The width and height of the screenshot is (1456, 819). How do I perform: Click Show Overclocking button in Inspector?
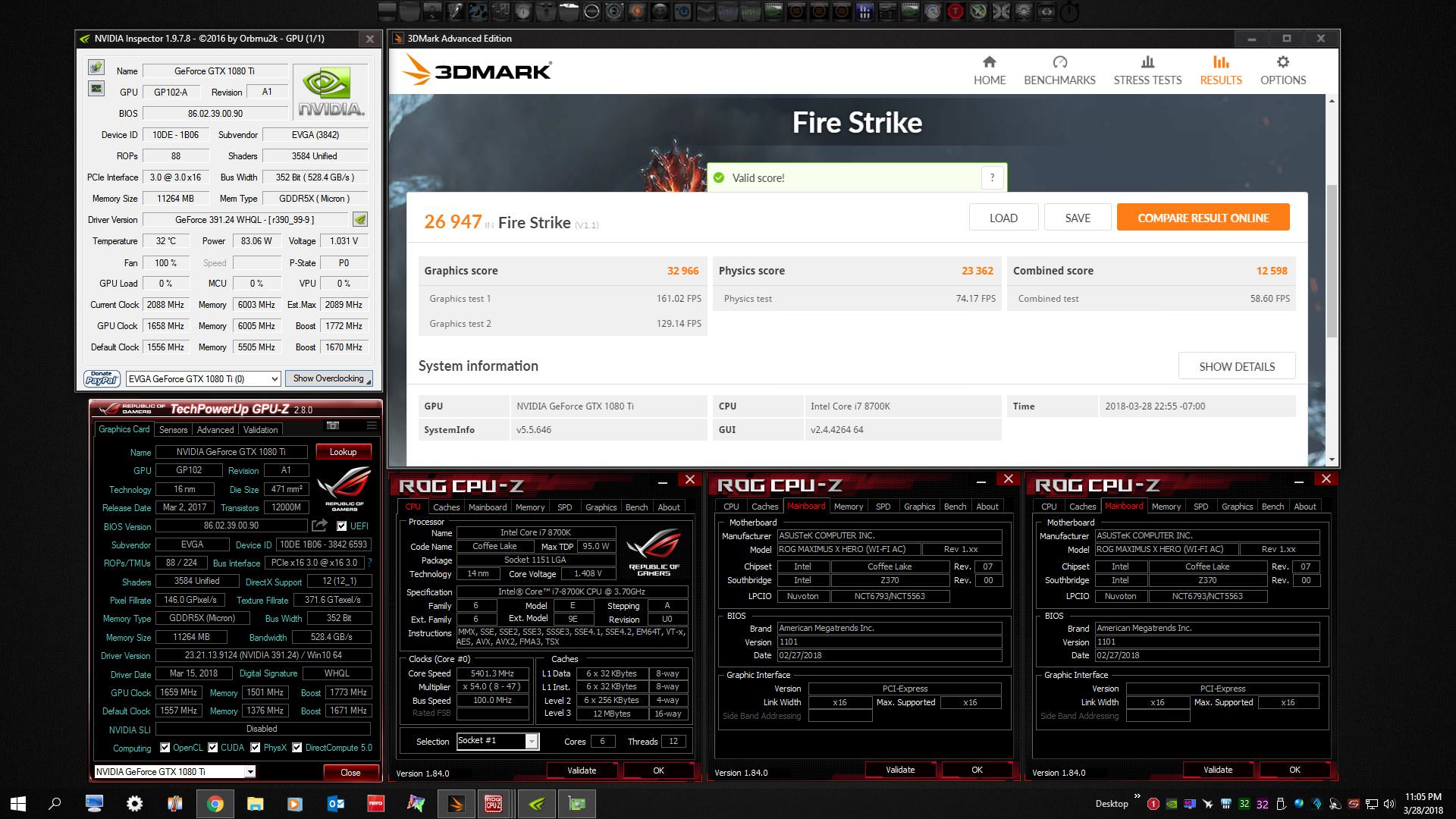click(x=328, y=378)
